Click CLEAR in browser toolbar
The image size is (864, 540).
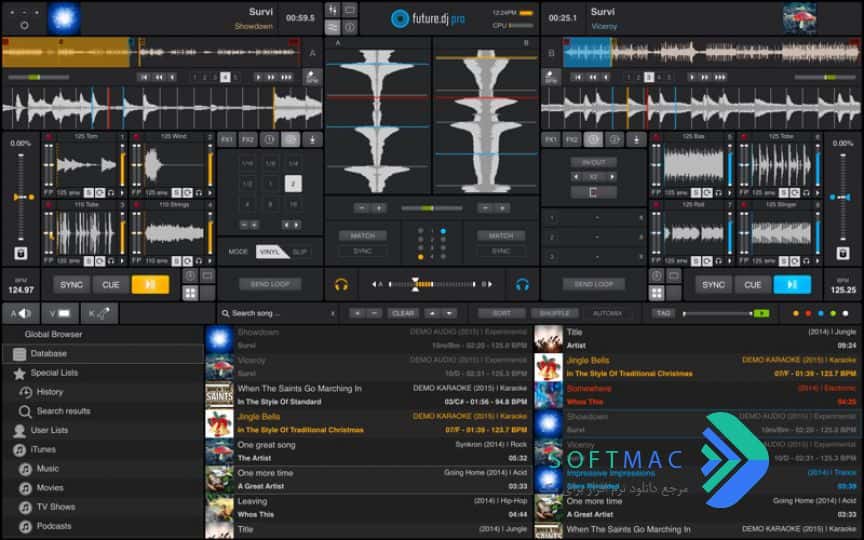point(403,314)
